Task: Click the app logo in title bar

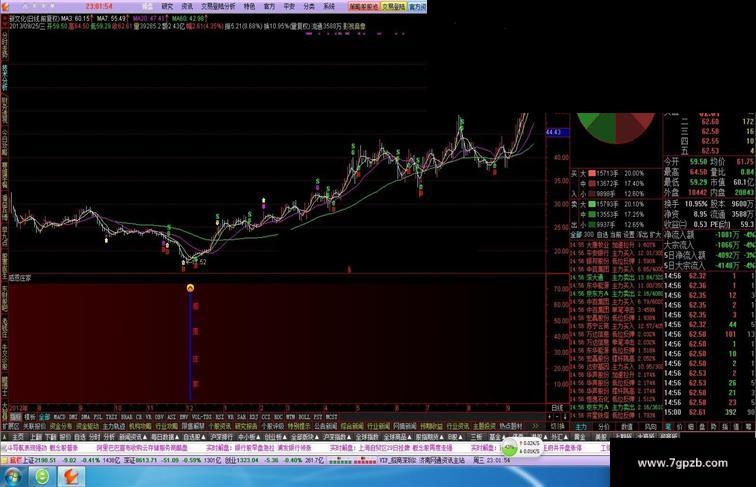Action: click(5, 6)
